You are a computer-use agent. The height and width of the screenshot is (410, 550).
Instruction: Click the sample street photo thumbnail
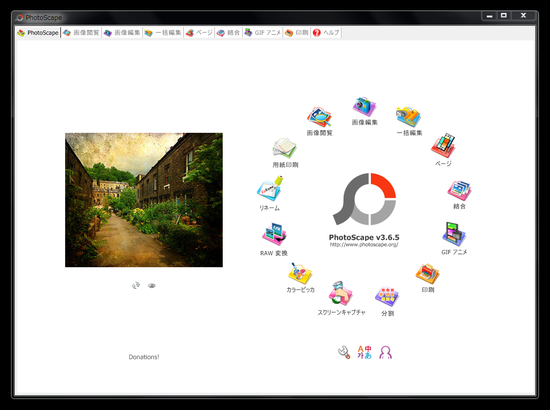tap(144, 200)
